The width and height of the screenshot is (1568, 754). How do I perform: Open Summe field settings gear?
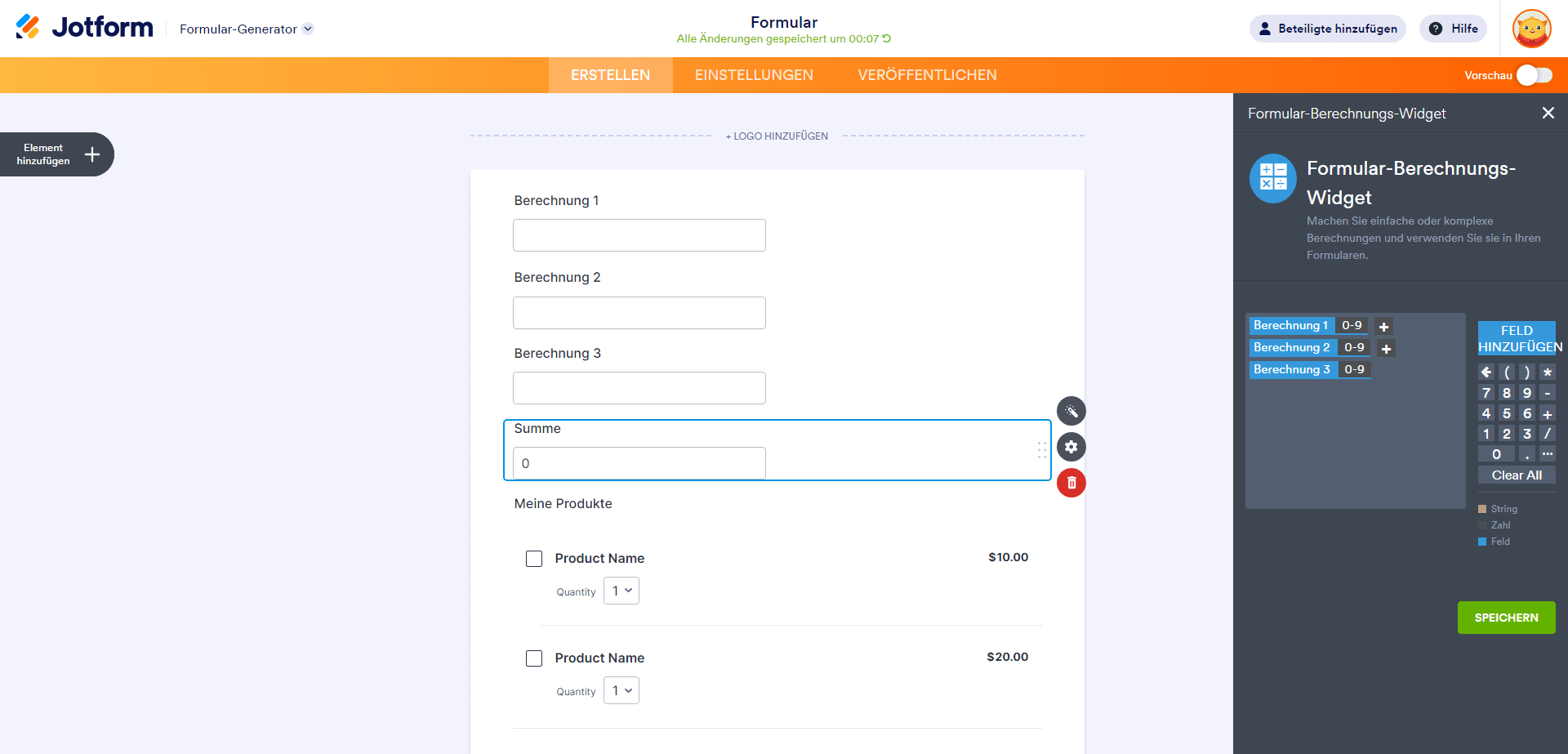[1071, 447]
